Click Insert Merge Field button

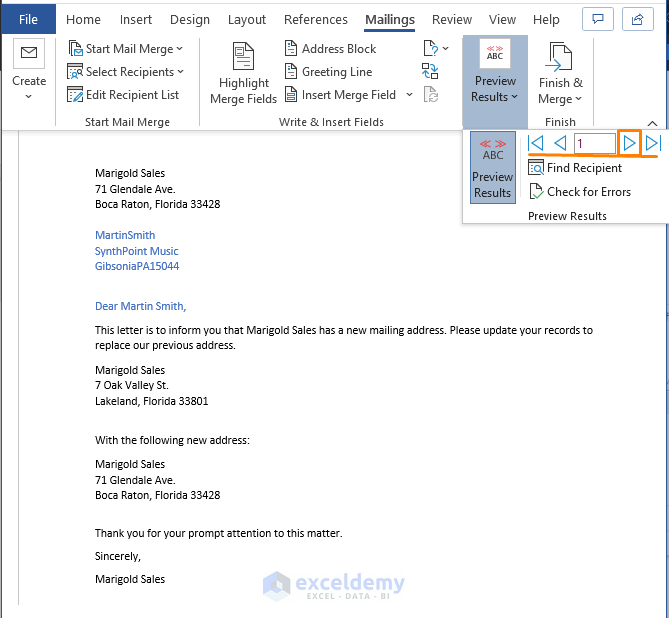340,95
